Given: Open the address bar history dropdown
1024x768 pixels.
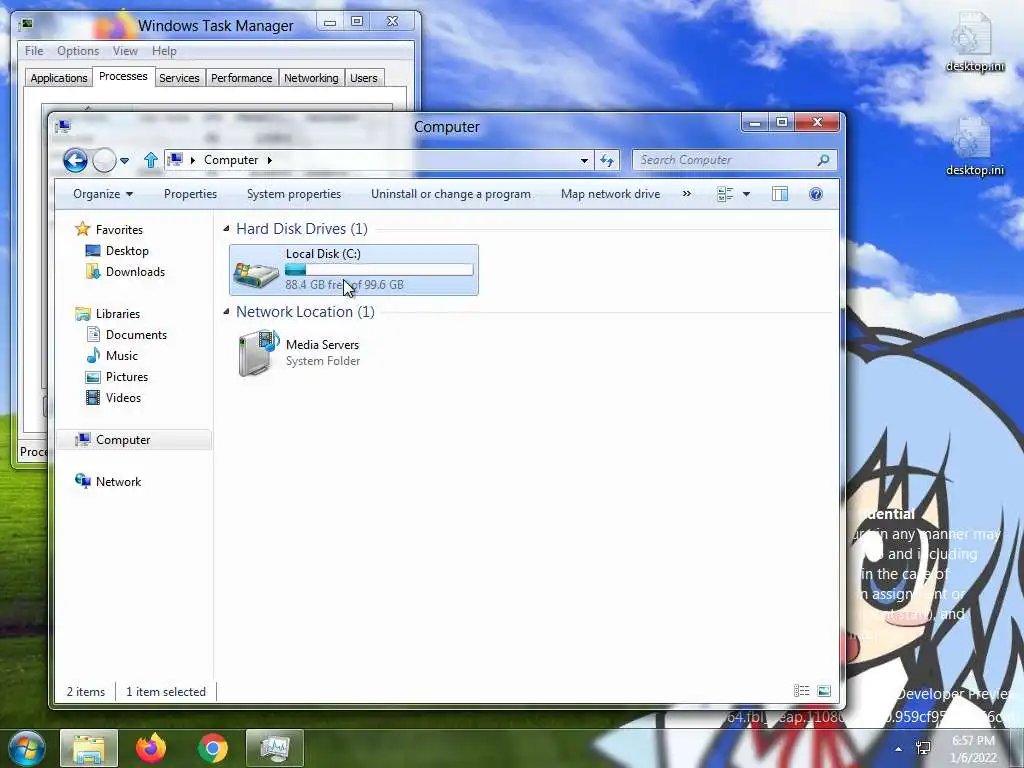Looking at the screenshot, I should (x=584, y=160).
